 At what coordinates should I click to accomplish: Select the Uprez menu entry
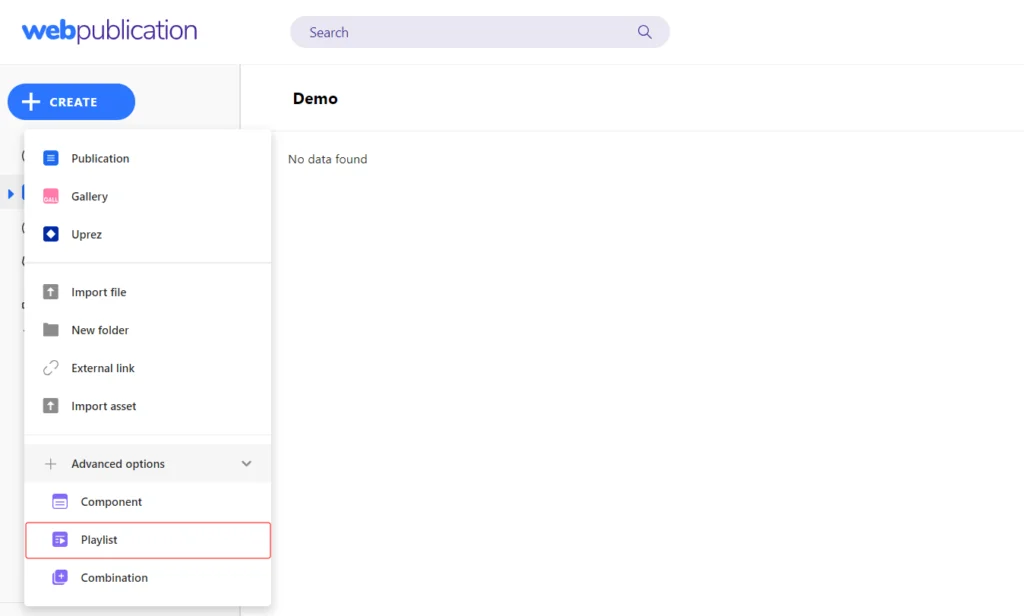pos(148,234)
